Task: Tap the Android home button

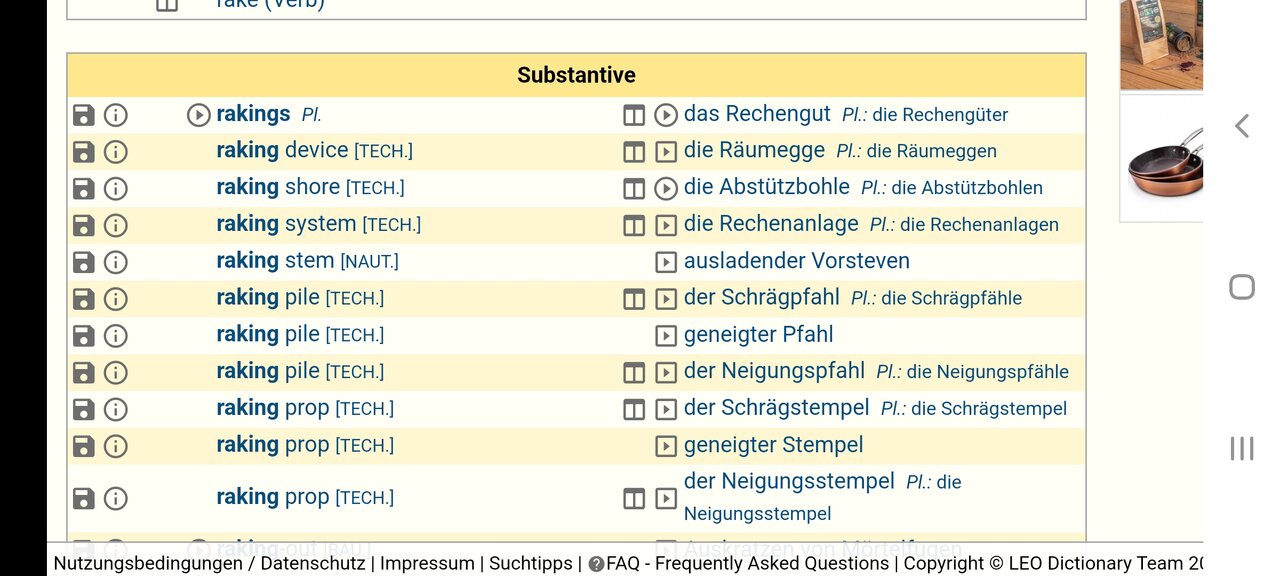Action: coord(1241,287)
